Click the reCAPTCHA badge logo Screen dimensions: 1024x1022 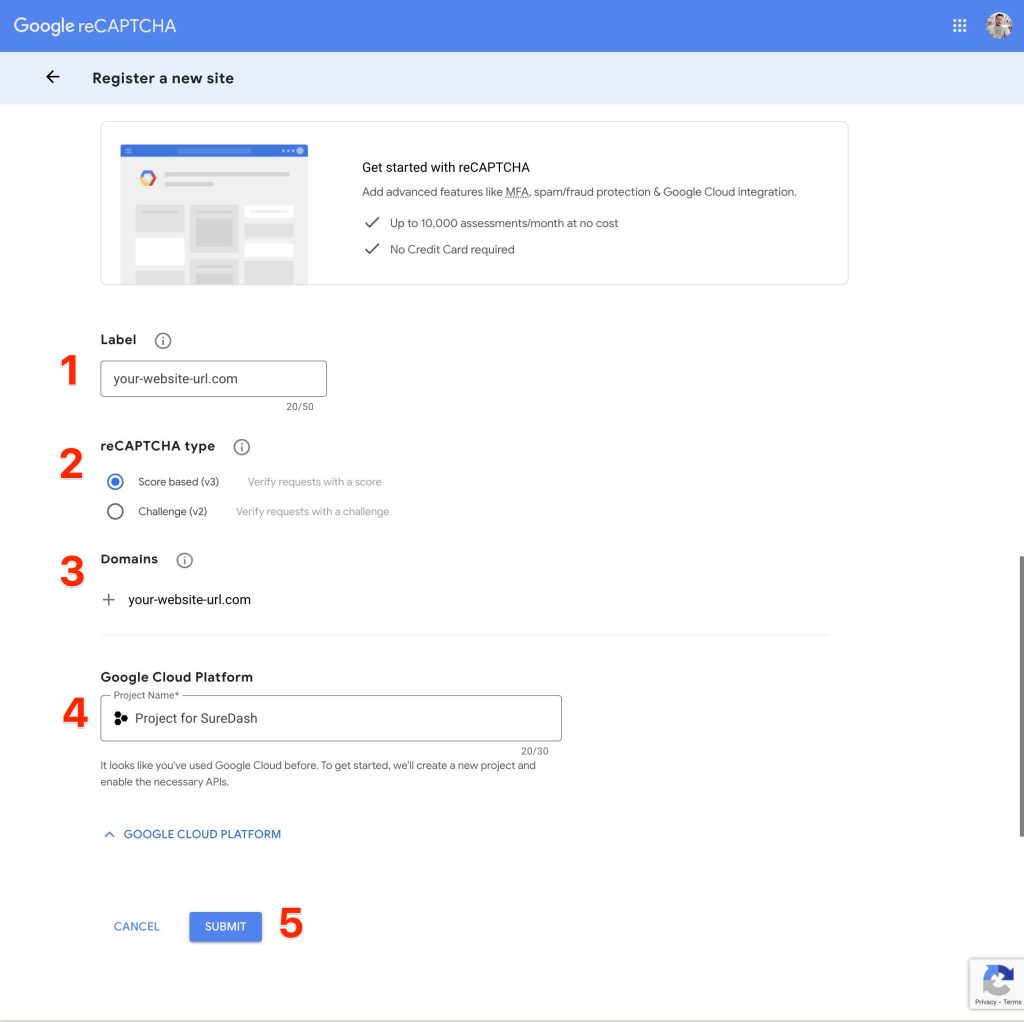point(998,980)
